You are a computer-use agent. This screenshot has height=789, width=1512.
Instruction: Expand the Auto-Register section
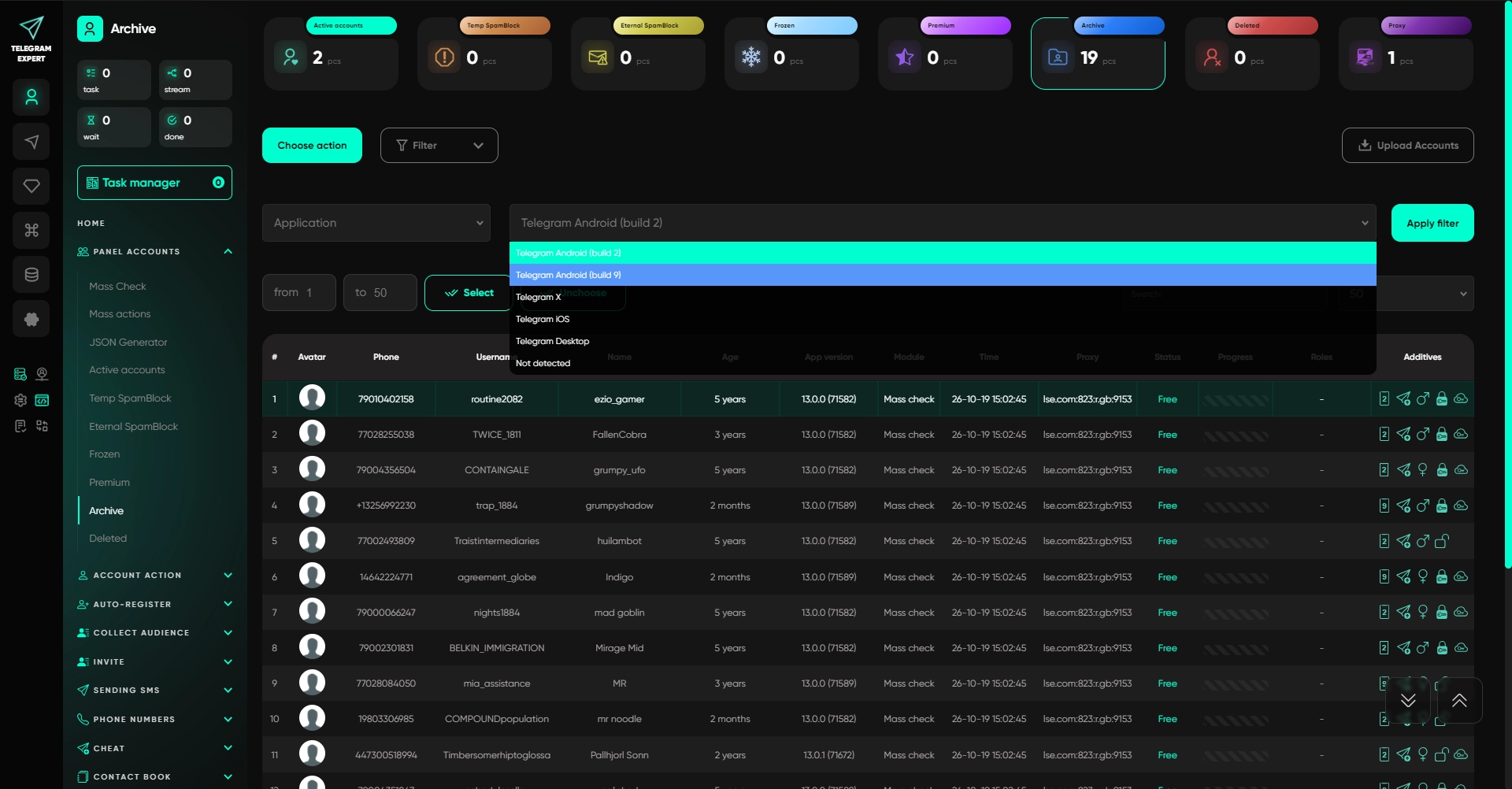[228, 605]
